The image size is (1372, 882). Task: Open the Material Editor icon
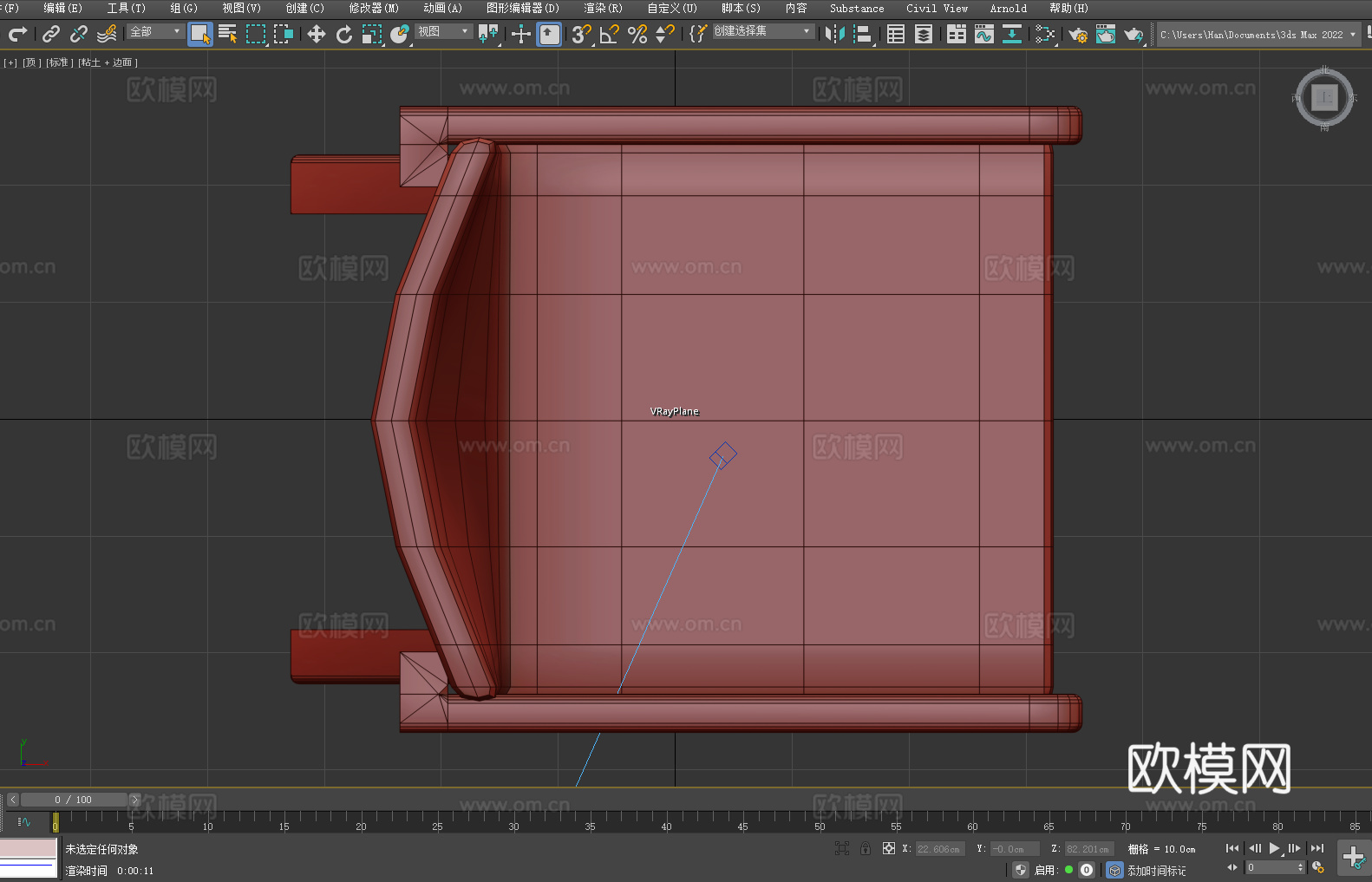tap(1045, 34)
